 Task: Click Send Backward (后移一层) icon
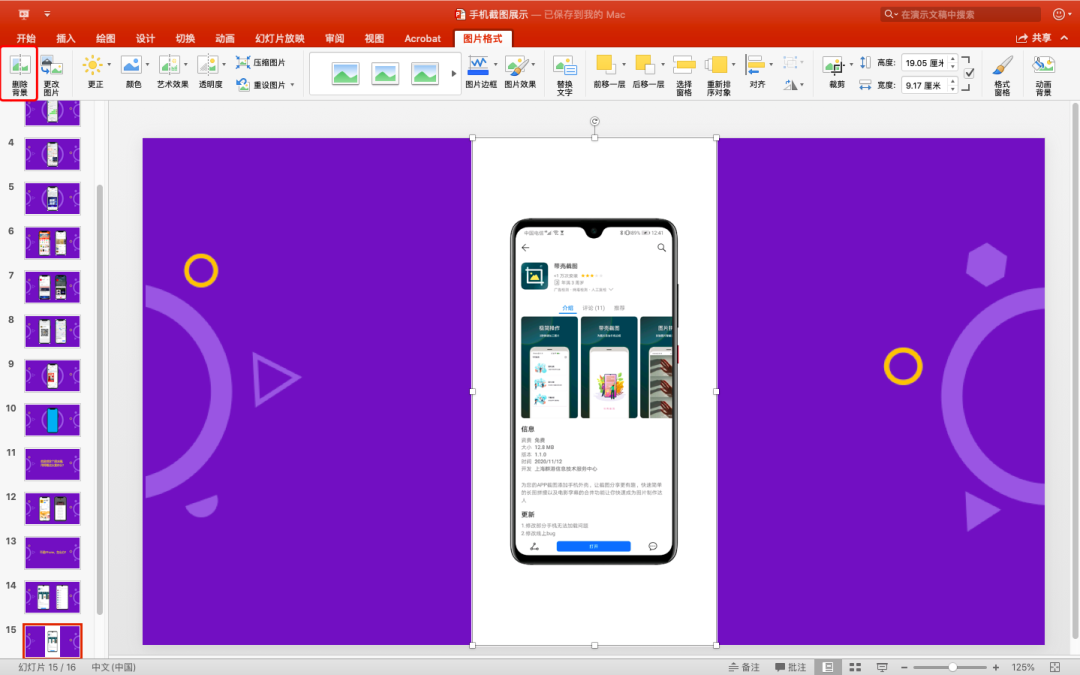(645, 64)
